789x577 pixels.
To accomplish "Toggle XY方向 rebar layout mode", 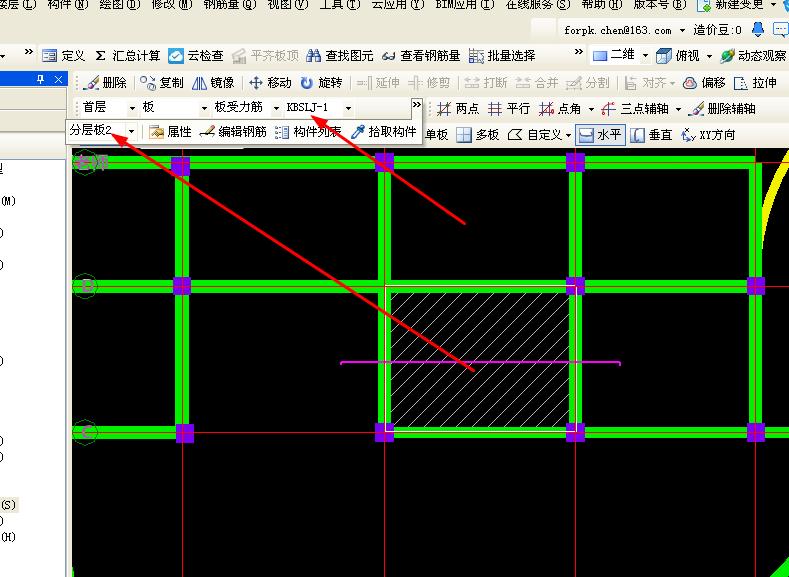I will click(708, 135).
